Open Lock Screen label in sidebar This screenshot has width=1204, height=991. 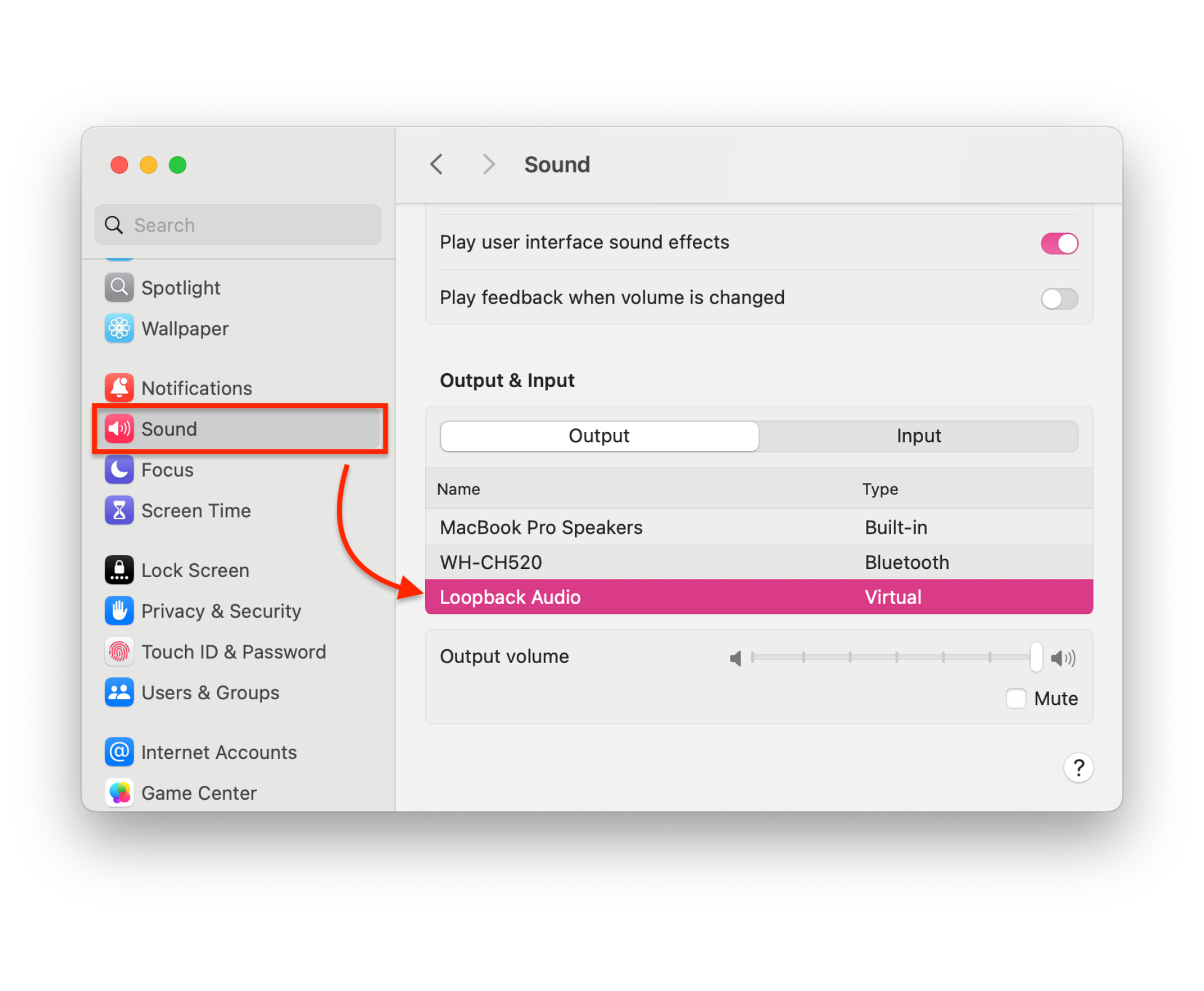pos(195,570)
